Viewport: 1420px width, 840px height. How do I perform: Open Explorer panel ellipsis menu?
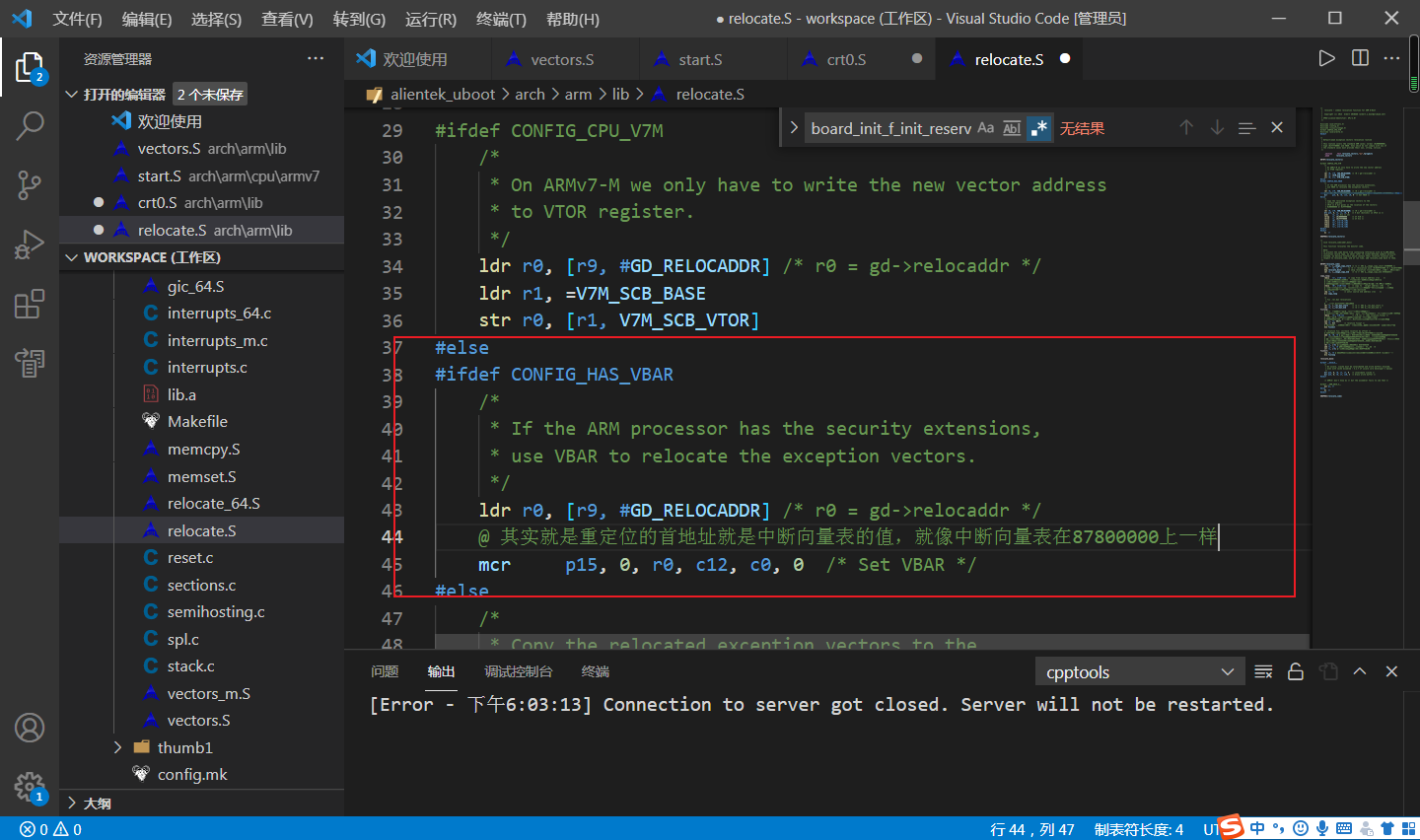316,58
